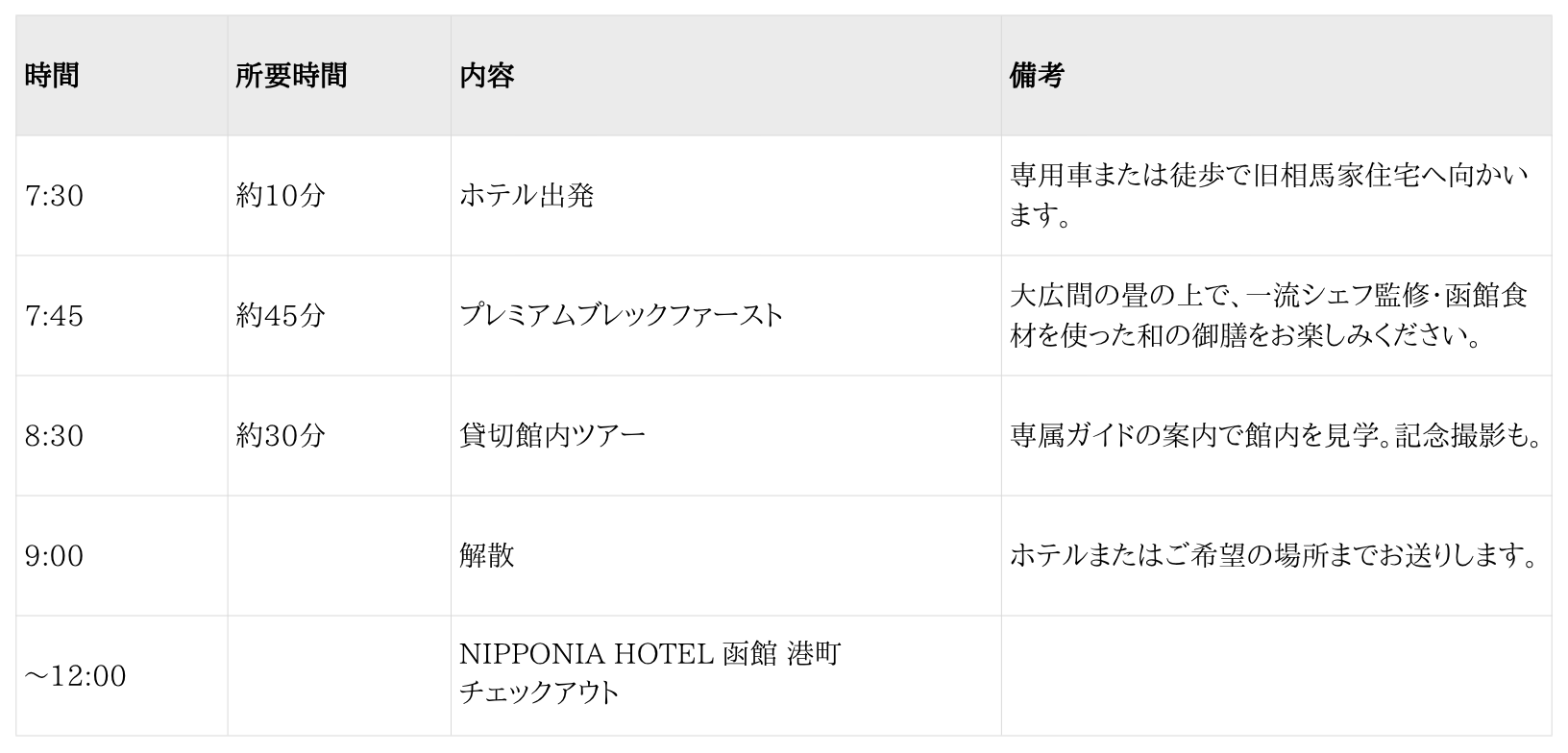
Task: Click the 大広間の畳 breakfast note
Action: click(1268, 316)
